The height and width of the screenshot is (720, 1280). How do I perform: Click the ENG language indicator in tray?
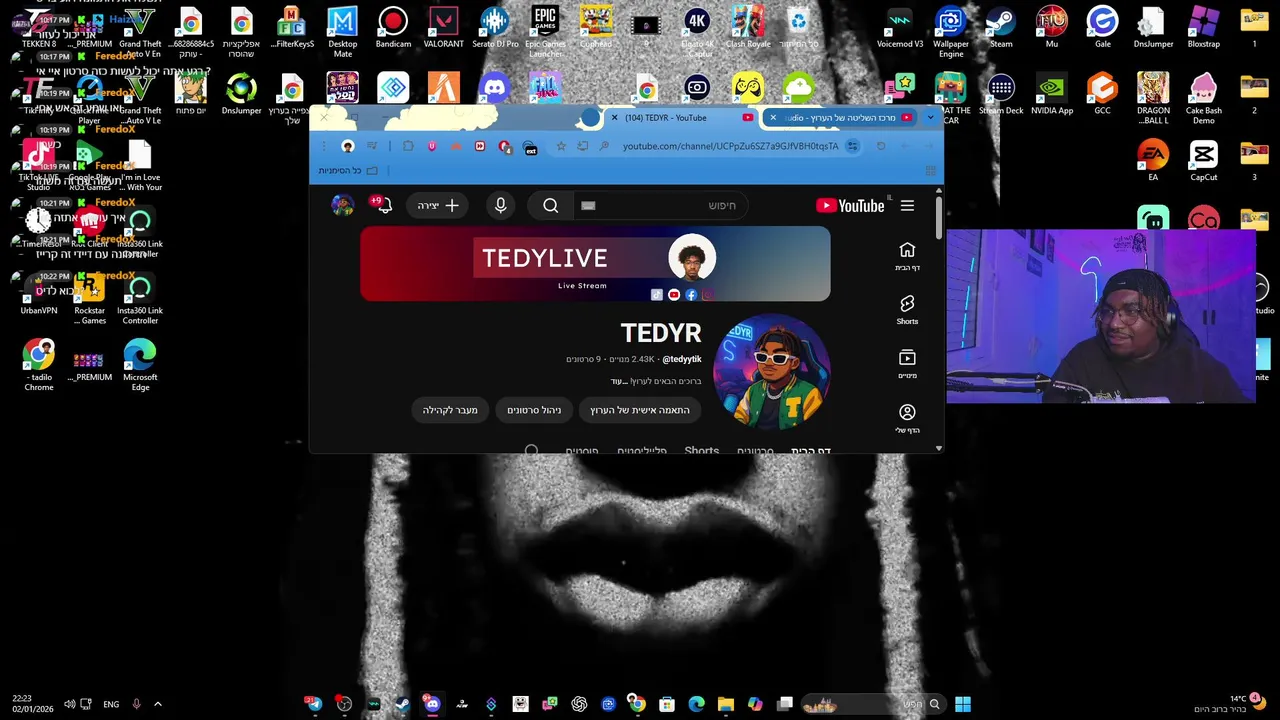111,705
